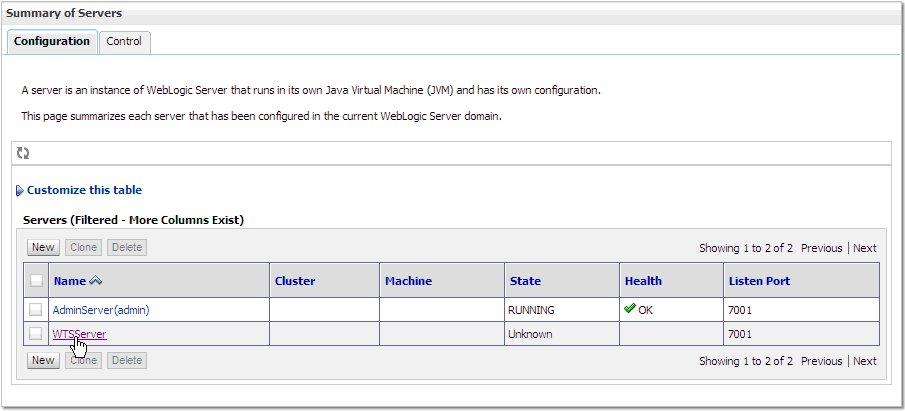
Task: Click 'Servers (Filtered - More Columns Exist)' caption
Action: 133,220
